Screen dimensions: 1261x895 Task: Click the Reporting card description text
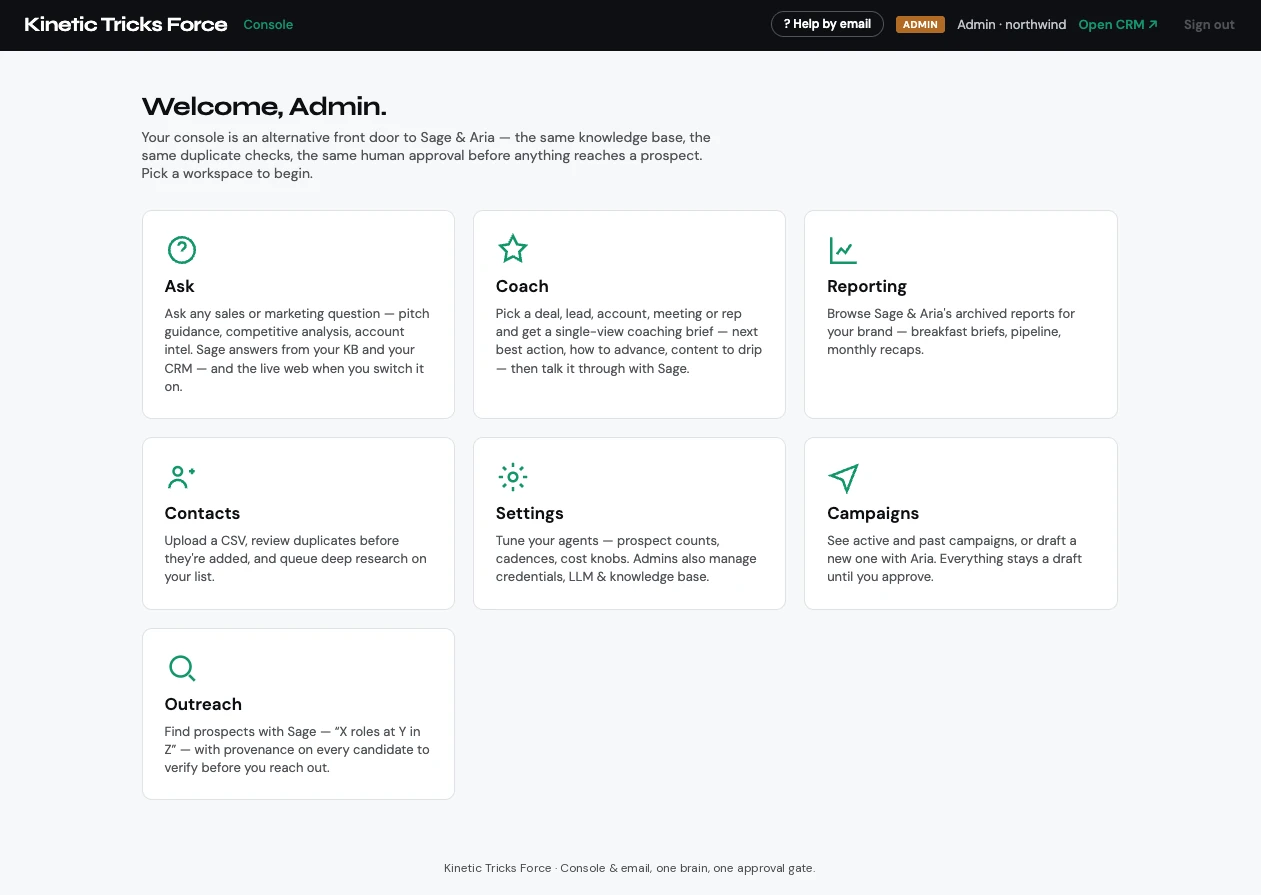coord(951,332)
